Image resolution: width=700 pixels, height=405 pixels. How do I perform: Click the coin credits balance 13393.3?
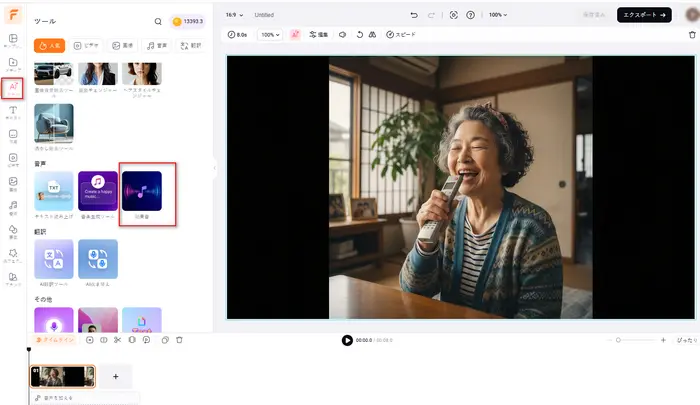tap(188, 21)
